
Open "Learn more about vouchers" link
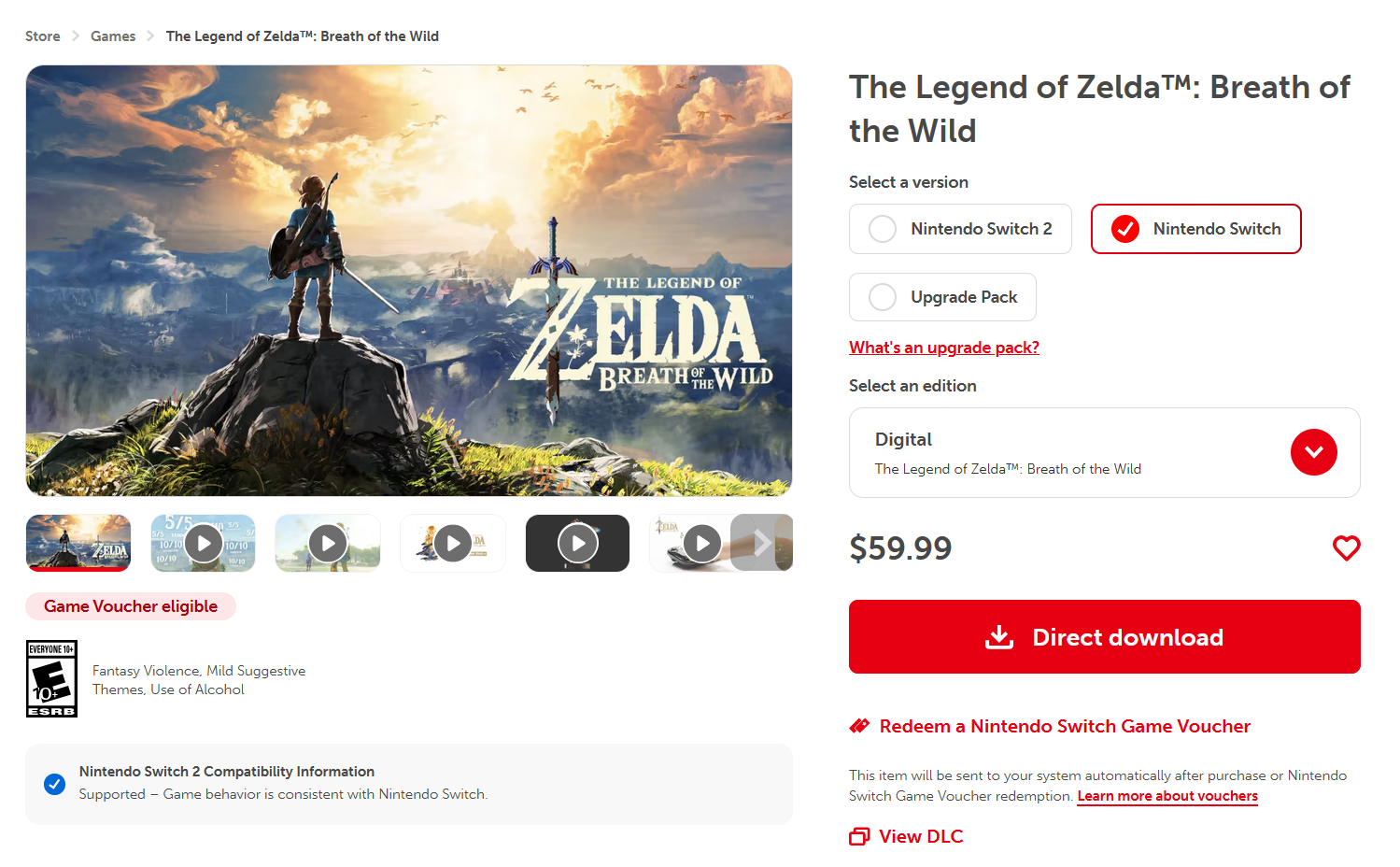1167,796
